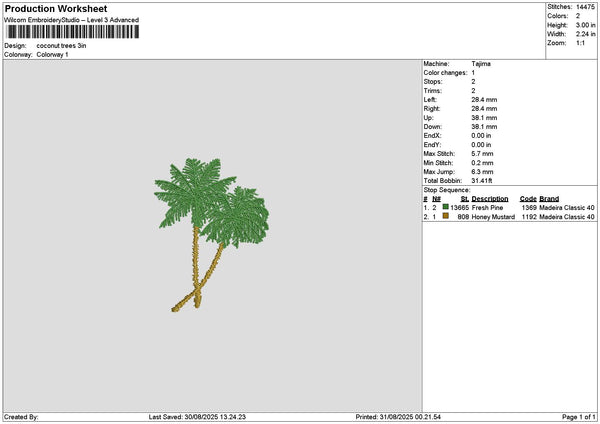Screen dimensions: 600x424
Task: Click the Code column header
Action: 528,199
